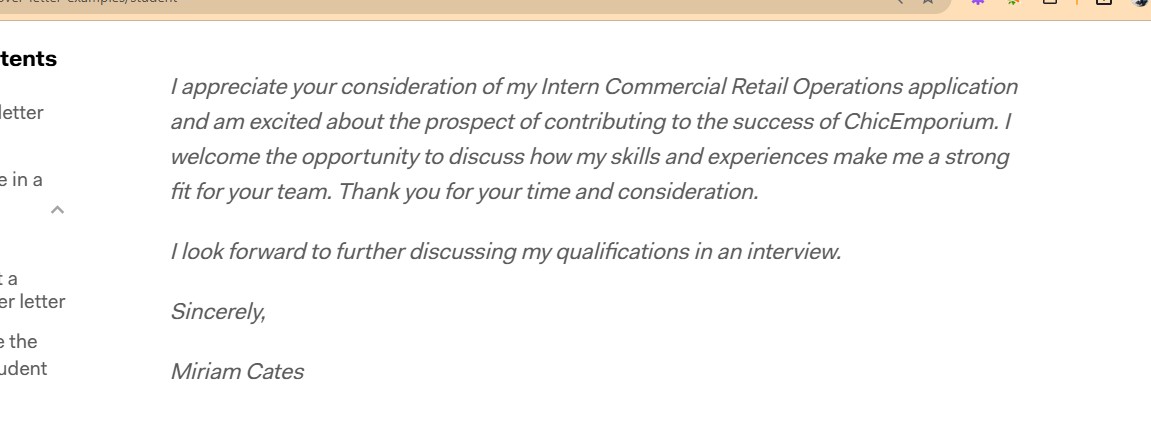Open the contents link ending "e in a"
Image resolution: width=1151 pixels, height=433 pixels.
(x=21, y=180)
